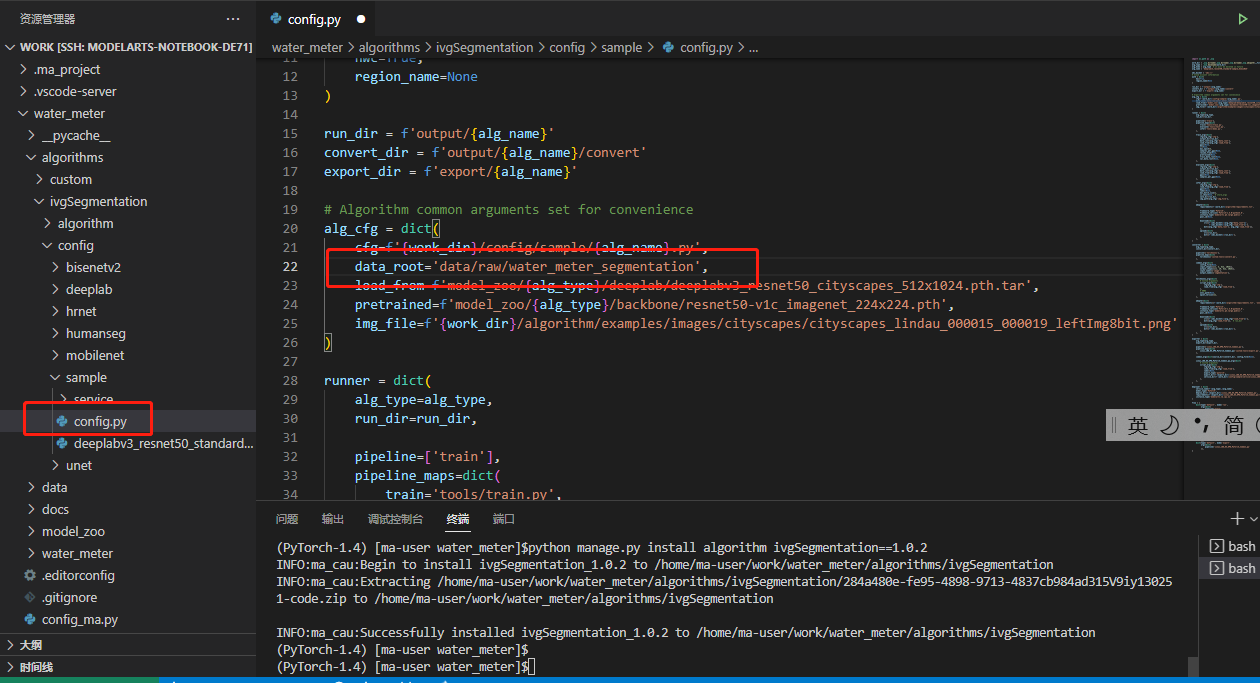Click the IME moon half-width icon

[x=1169, y=425]
